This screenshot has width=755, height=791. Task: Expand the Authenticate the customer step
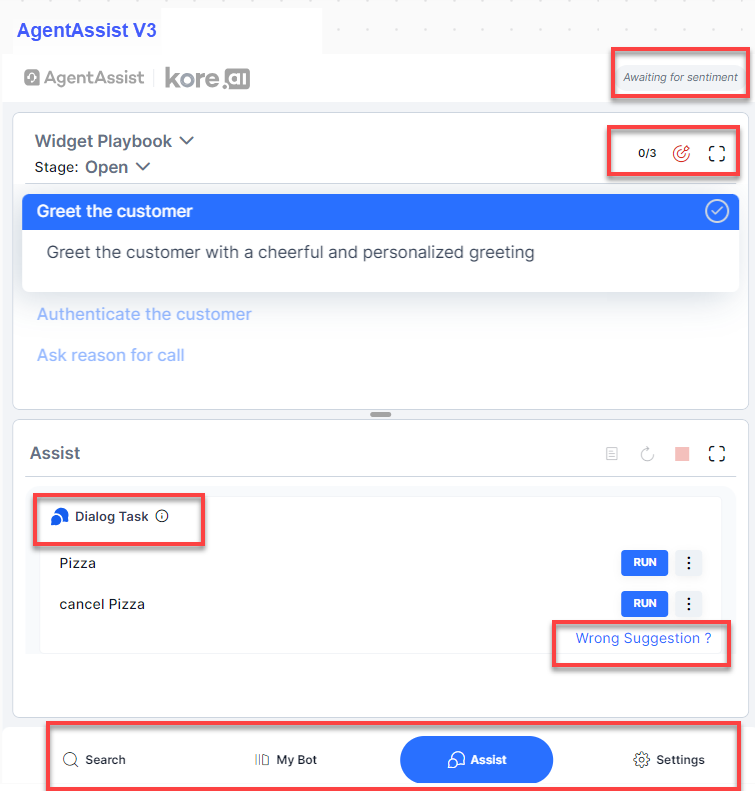pyautogui.click(x=144, y=314)
